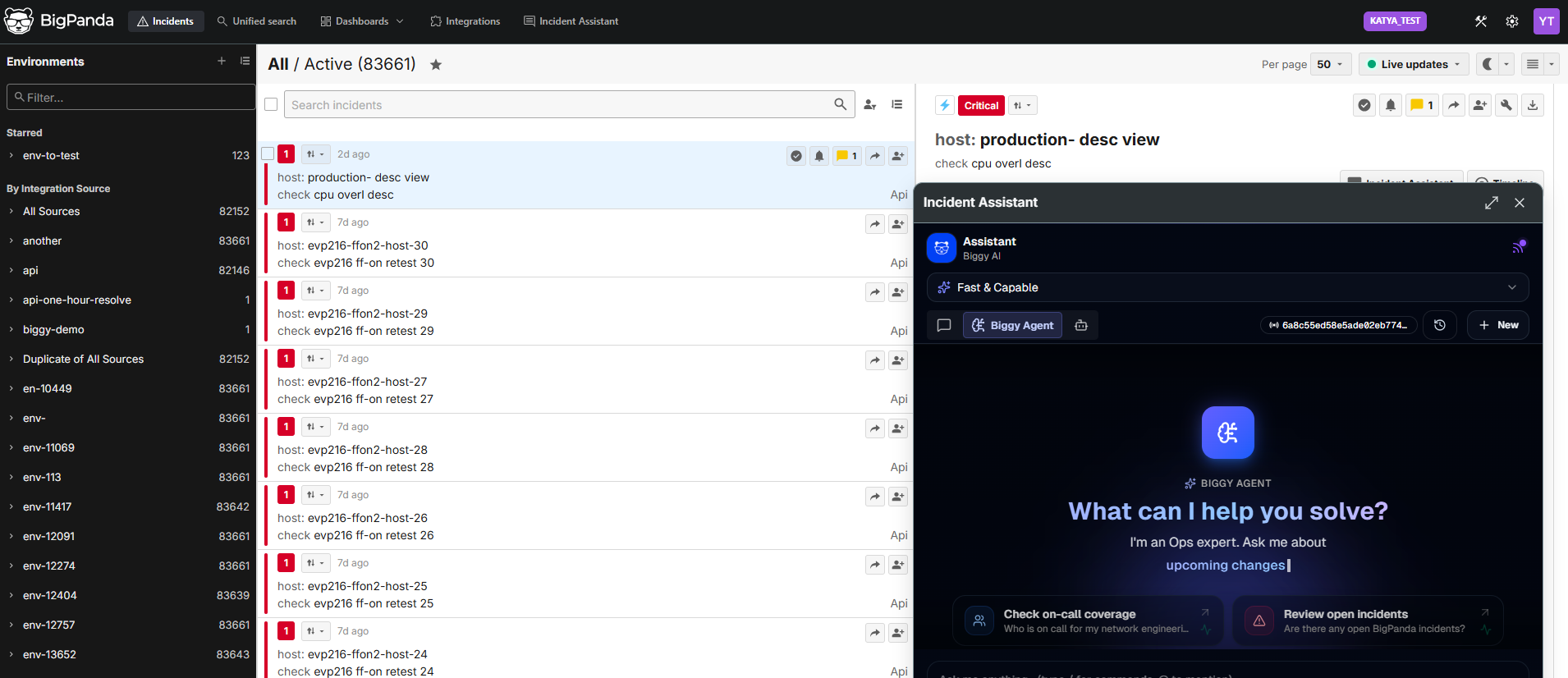Click the purple broadcast icon in Assistant header
The width and height of the screenshot is (1568, 678).
1519,246
